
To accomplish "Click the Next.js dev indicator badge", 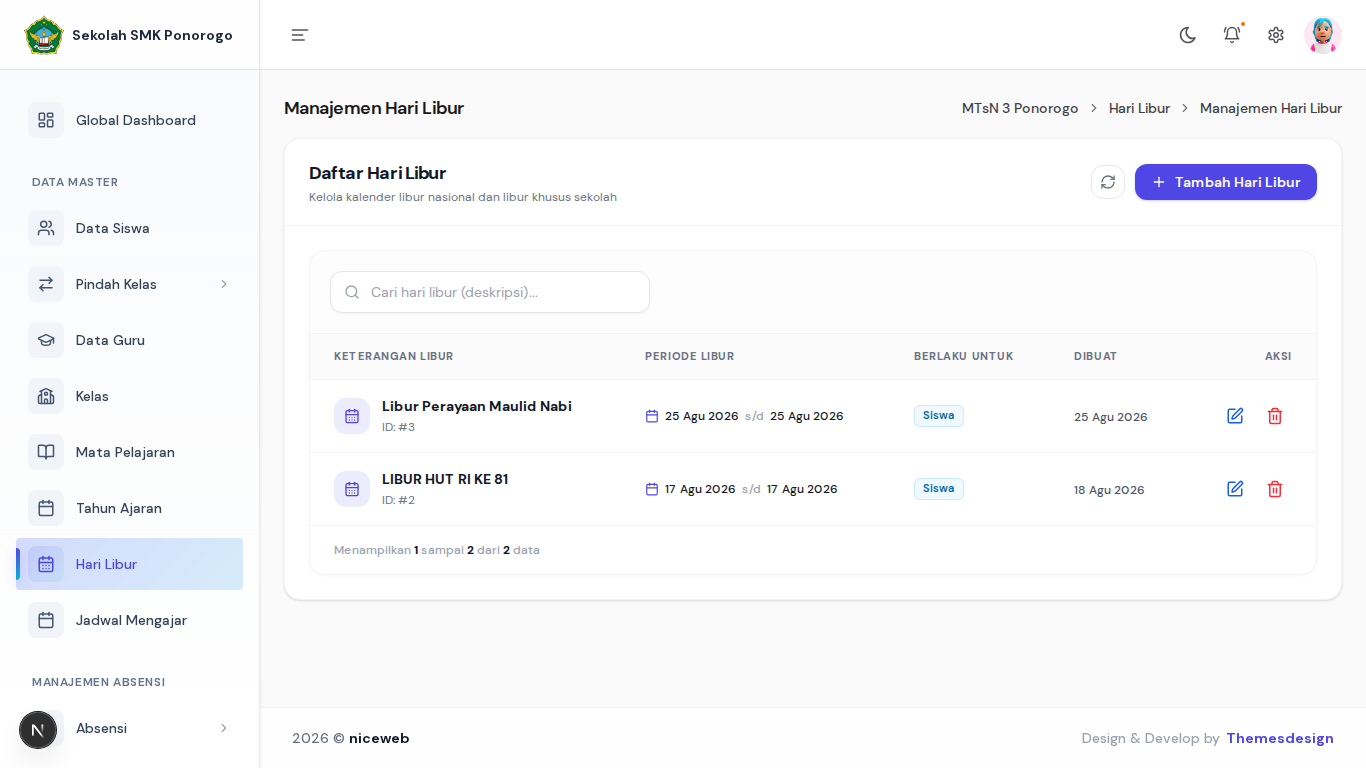I will pyautogui.click(x=38, y=730).
